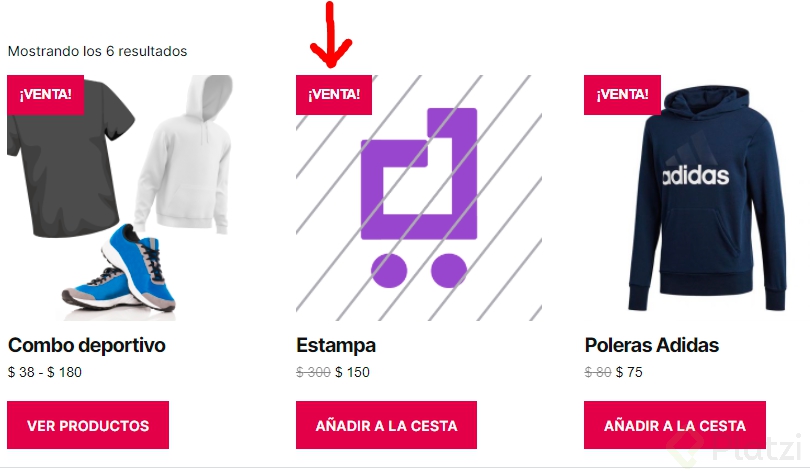Click the ¡VENTA! badge on Poleras Adidas
The image size is (810, 474).
click(x=622, y=94)
